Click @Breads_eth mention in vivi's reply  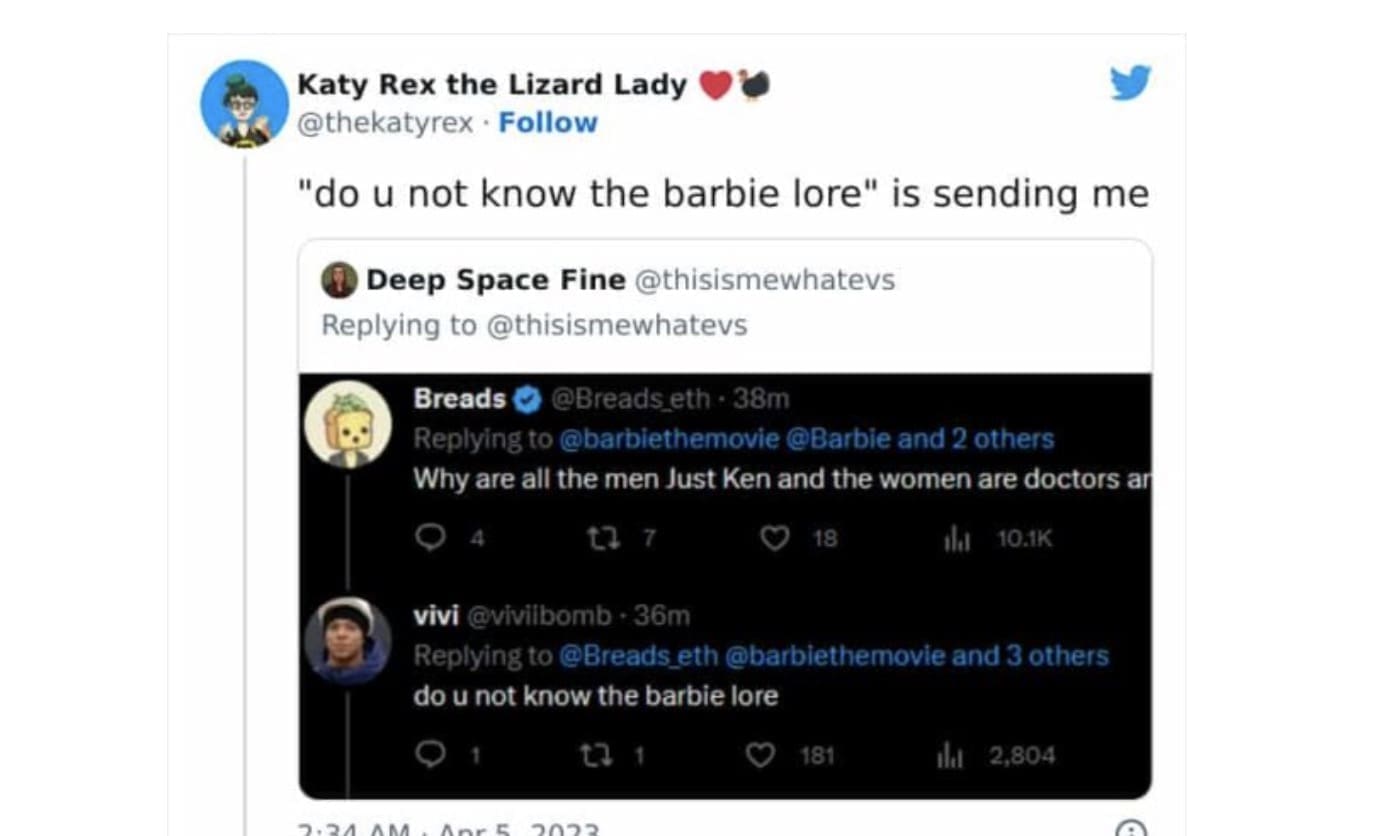[x=638, y=656]
